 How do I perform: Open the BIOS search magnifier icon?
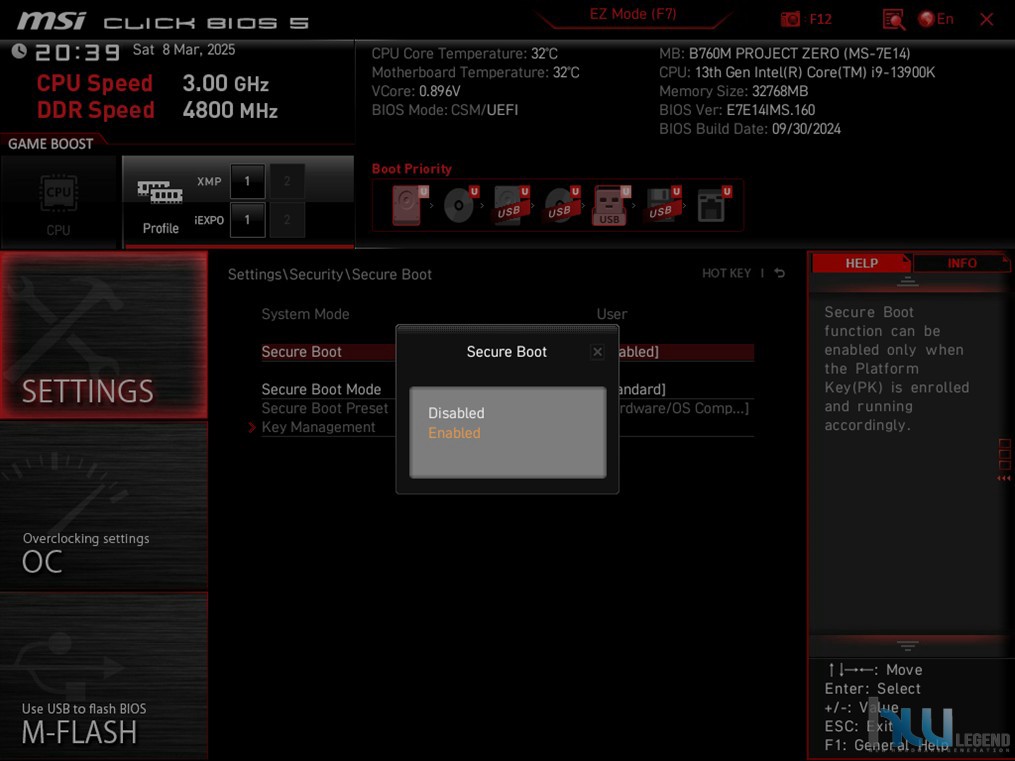tap(893, 19)
